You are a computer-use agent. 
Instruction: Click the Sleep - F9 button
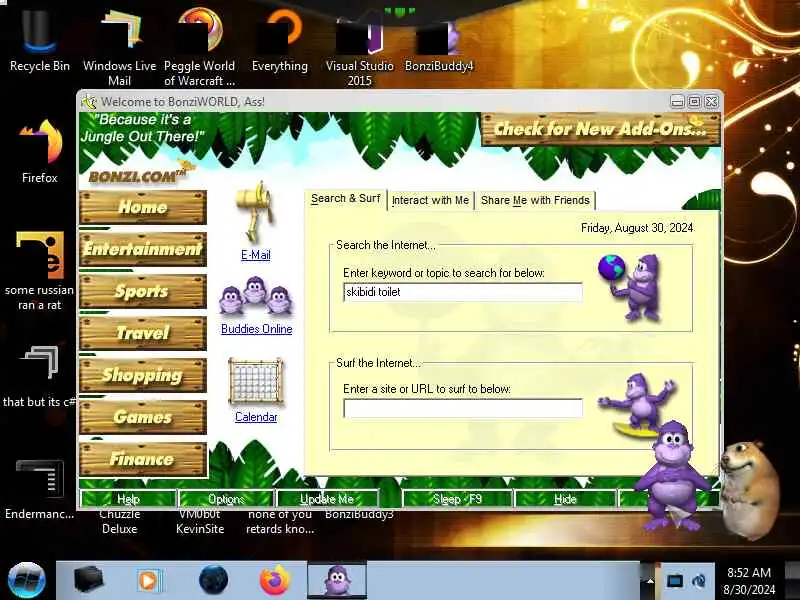tap(457, 498)
